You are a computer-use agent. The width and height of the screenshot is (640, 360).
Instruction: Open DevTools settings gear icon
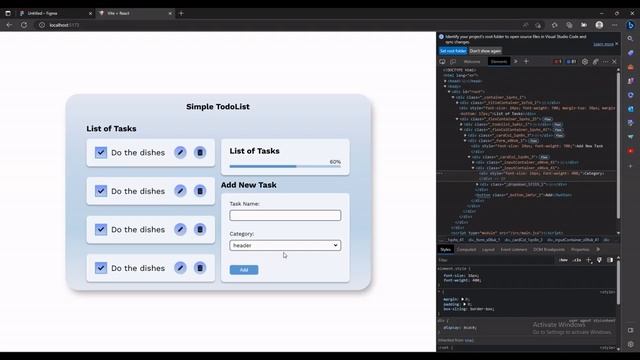click(x=585, y=62)
